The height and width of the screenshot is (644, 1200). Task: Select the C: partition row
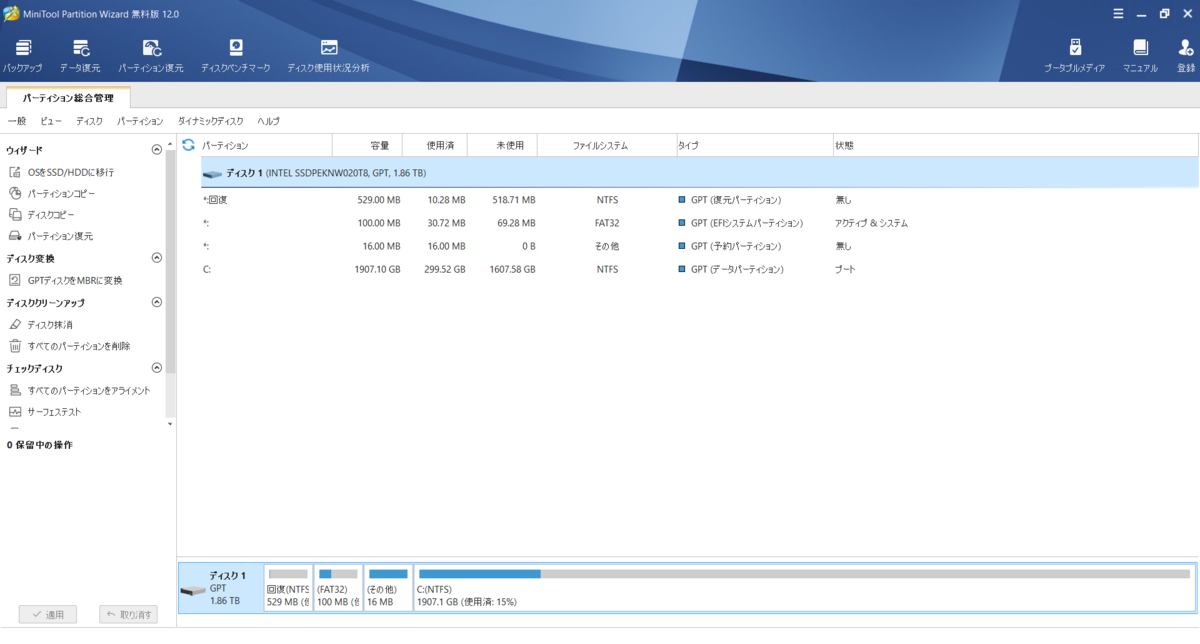[x=699, y=269]
